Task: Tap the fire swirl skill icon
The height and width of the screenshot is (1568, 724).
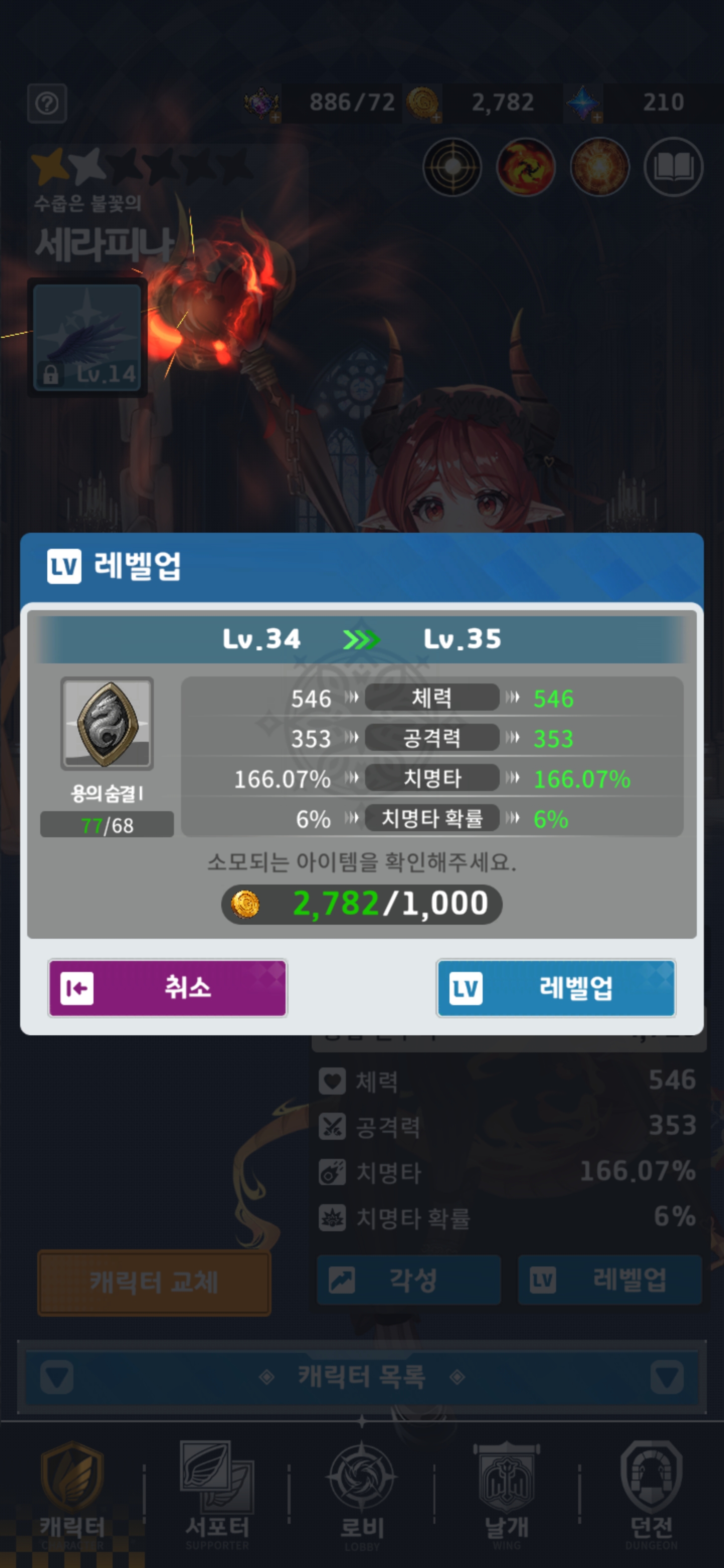Action: (526, 167)
